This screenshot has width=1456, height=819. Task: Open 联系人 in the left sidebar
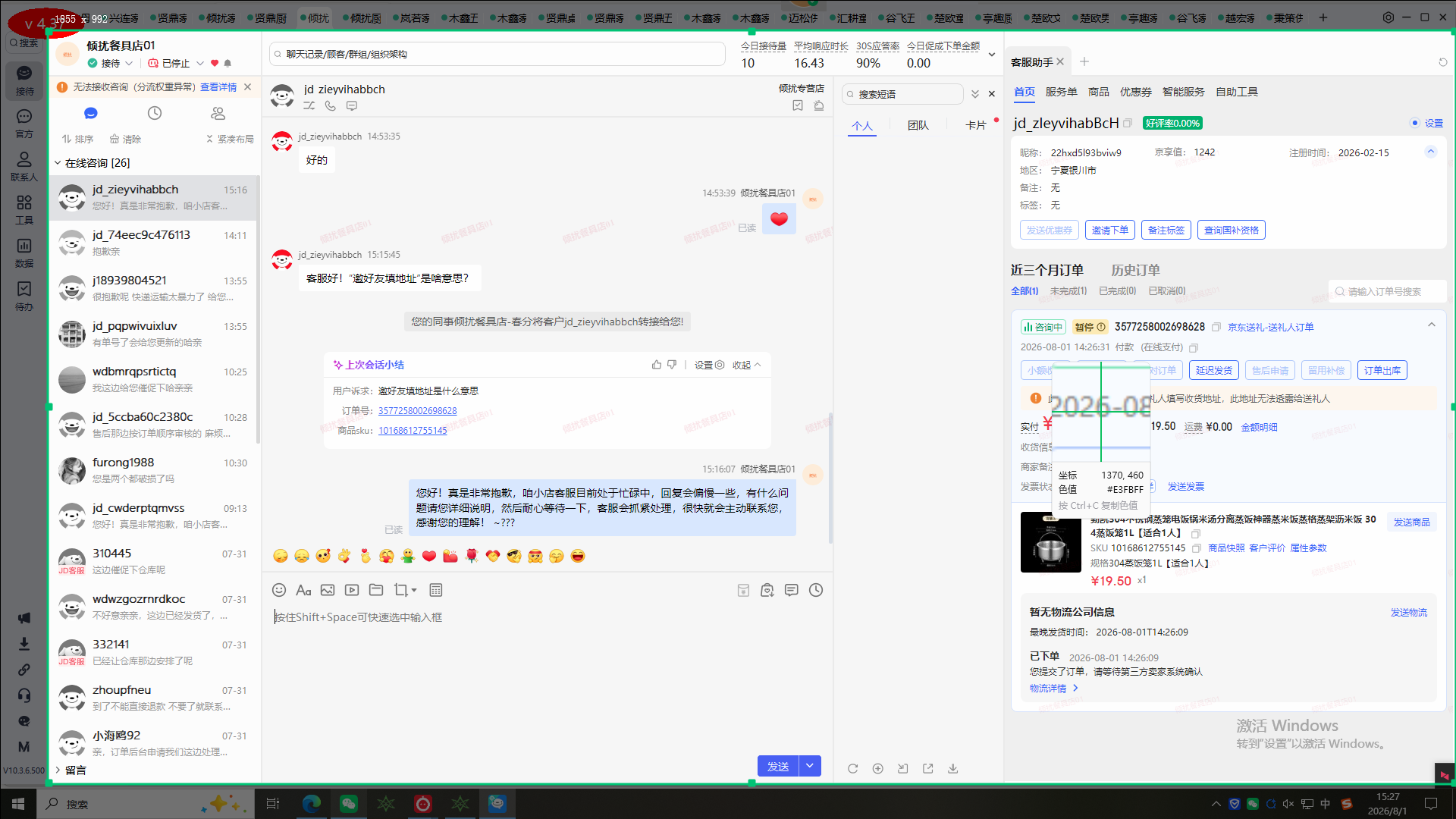tap(24, 166)
